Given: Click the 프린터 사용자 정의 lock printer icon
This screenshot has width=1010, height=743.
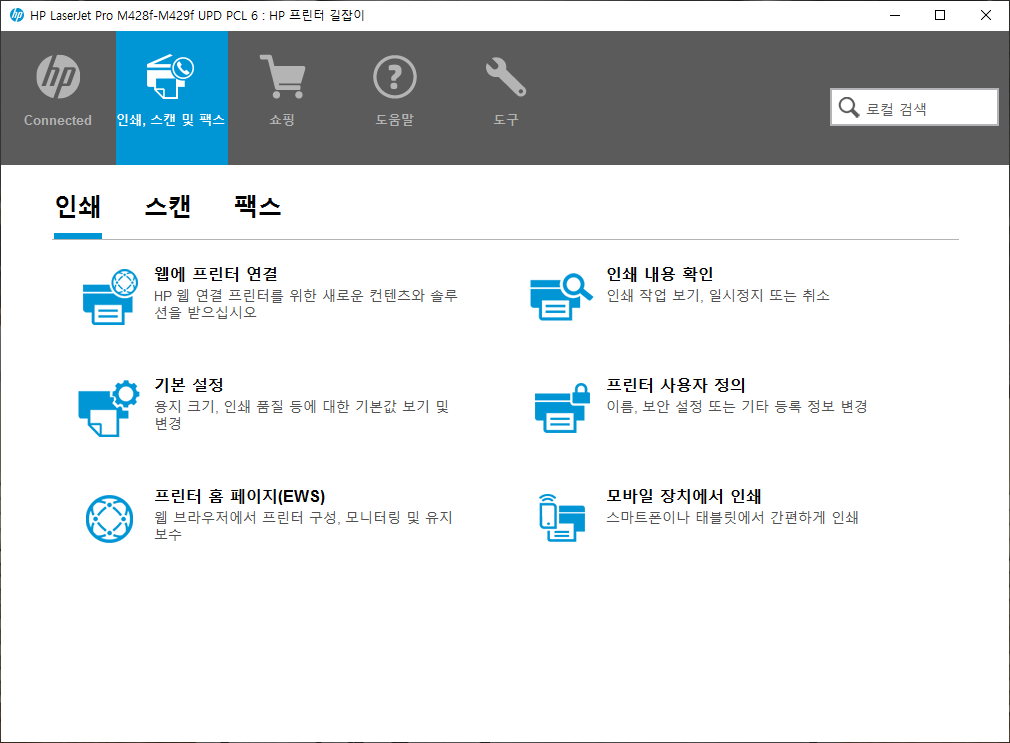Looking at the screenshot, I should pos(562,408).
